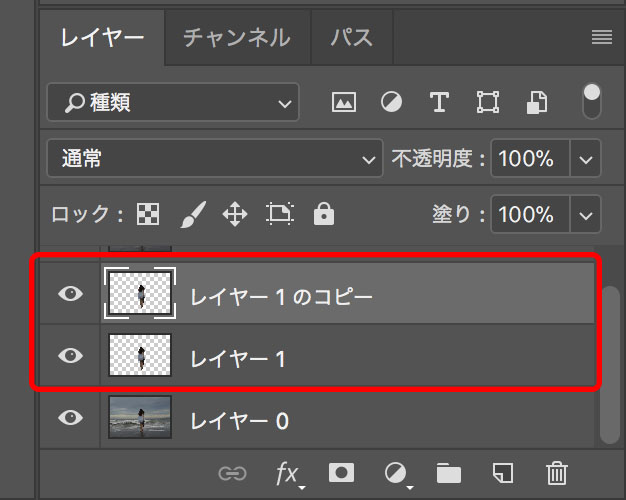Select the レイヤー 1 thumbnail
Viewport: 626px width, 500px height.
(x=140, y=355)
